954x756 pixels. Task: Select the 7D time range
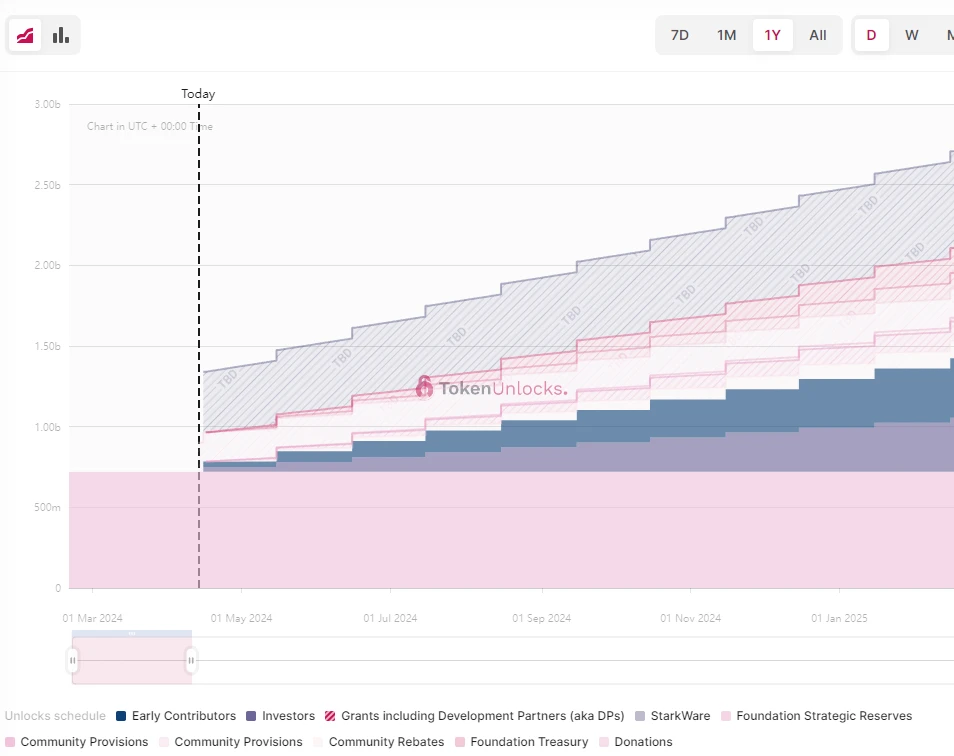[680, 35]
